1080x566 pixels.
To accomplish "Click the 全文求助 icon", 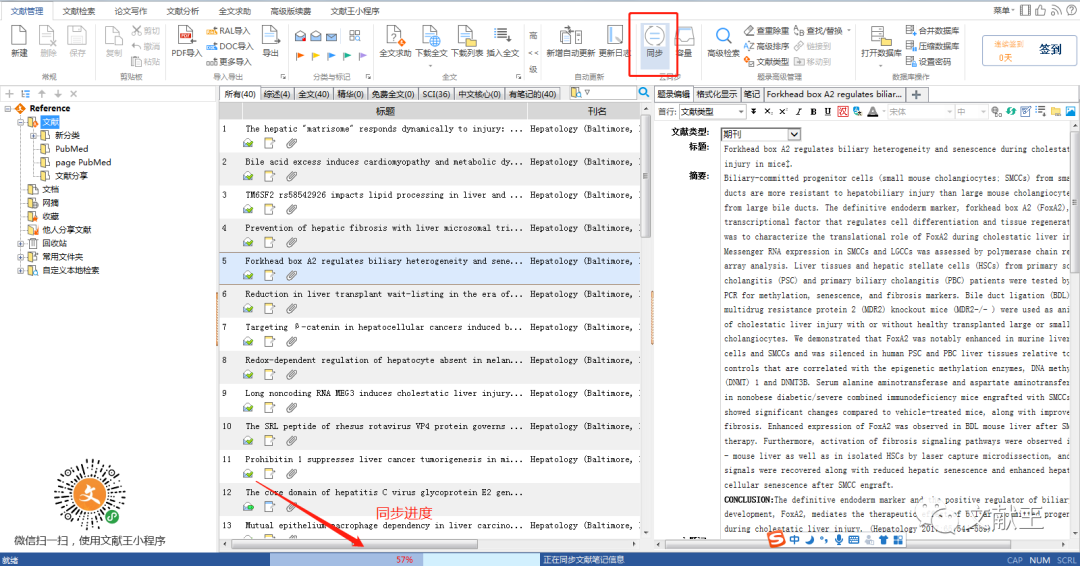I will pos(395,41).
